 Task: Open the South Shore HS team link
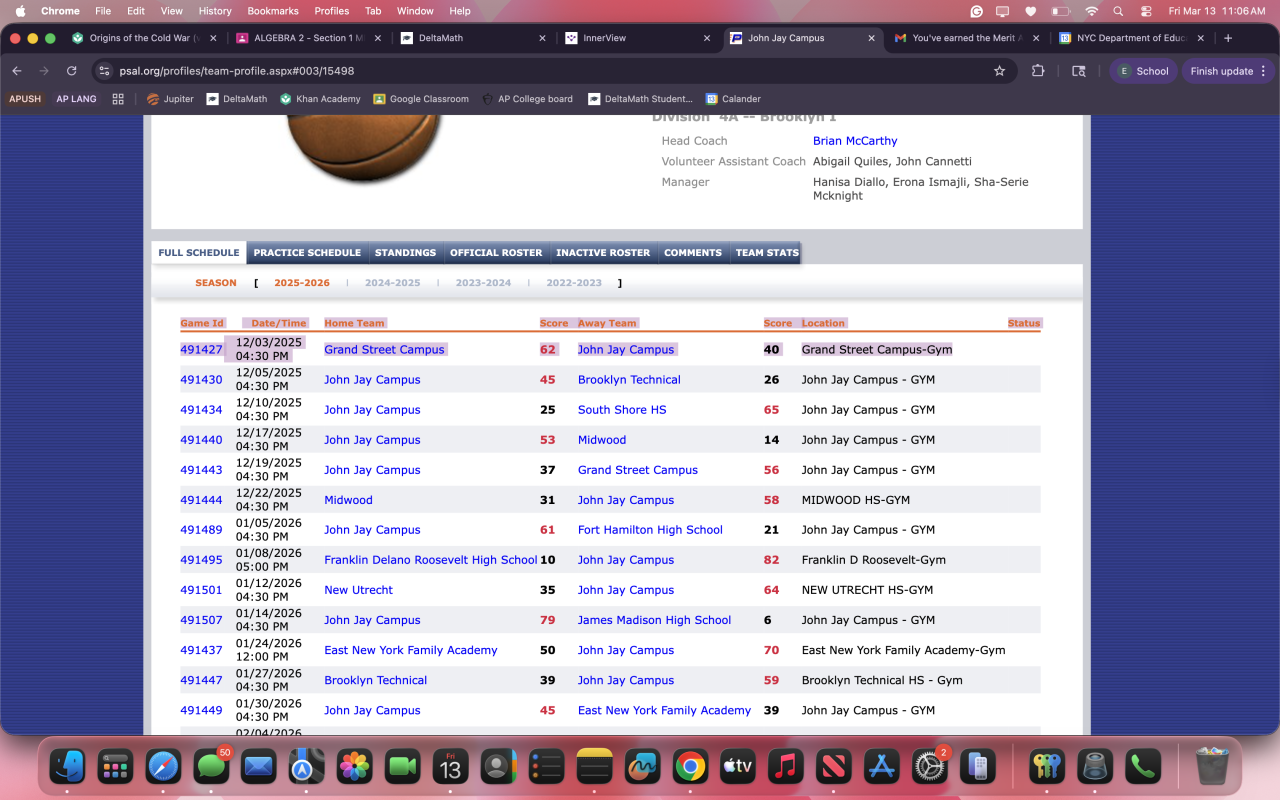point(622,410)
